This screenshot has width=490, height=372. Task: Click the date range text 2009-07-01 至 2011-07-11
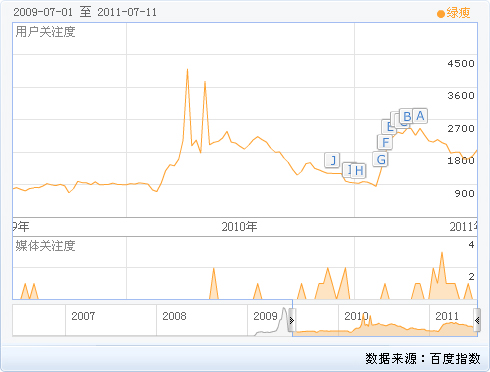85,12
